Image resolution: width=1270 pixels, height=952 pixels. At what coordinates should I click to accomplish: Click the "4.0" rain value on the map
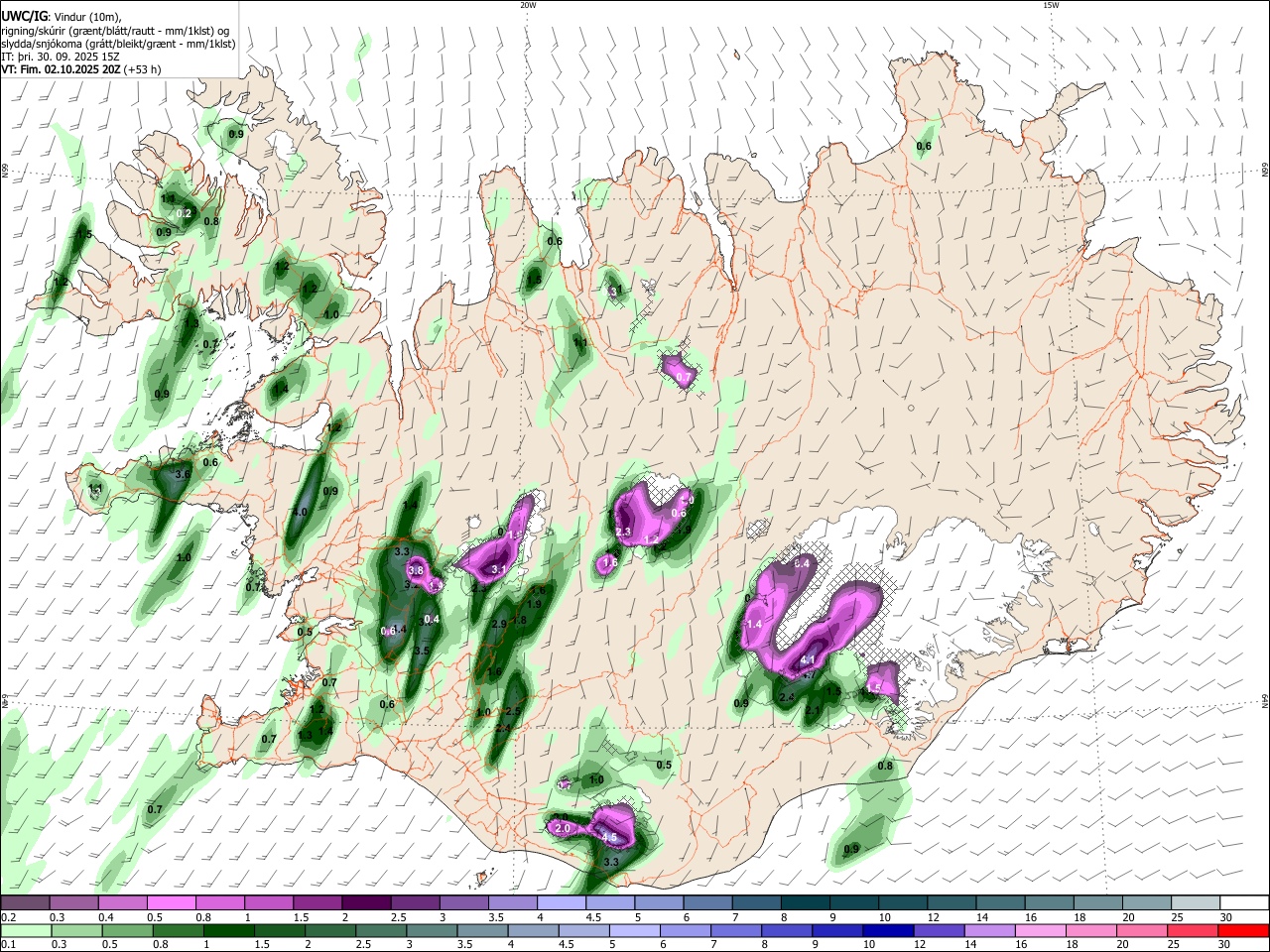[x=299, y=513]
